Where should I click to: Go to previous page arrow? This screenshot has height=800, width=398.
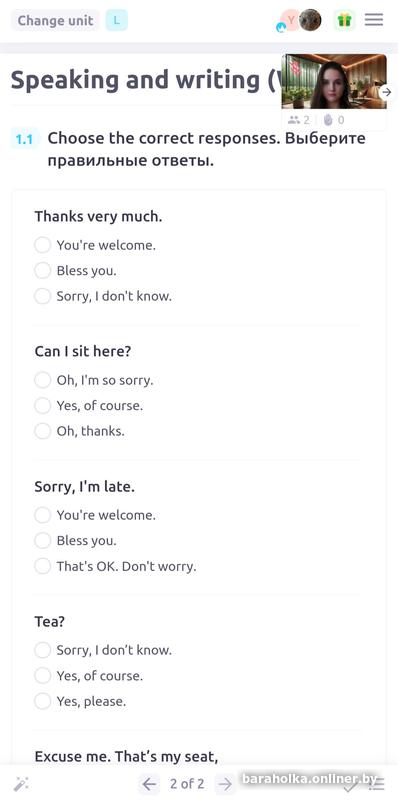pyautogui.click(x=148, y=784)
